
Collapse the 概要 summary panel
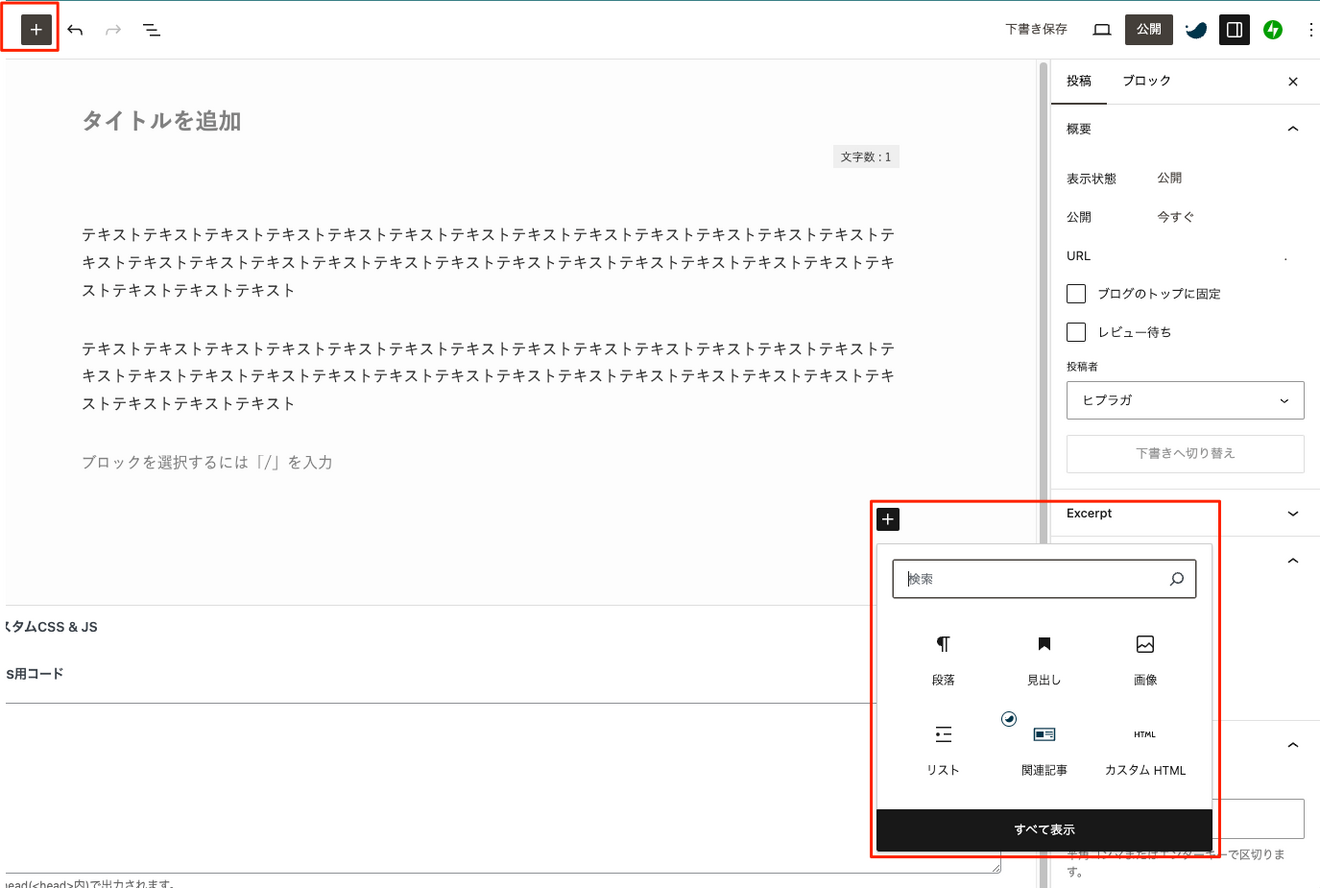coord(1293,129)
